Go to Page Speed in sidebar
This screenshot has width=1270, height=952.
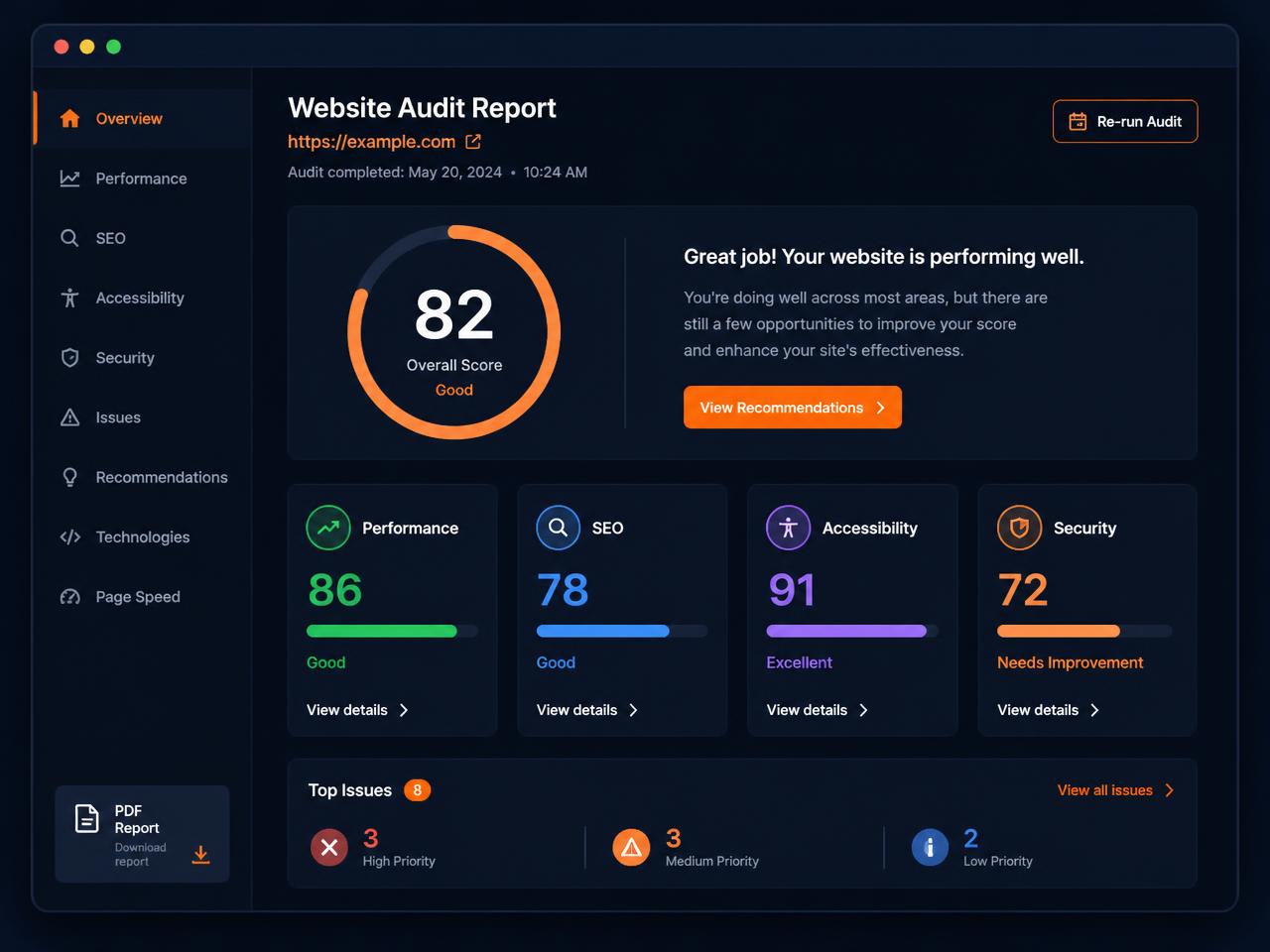[x=142, y=597]
